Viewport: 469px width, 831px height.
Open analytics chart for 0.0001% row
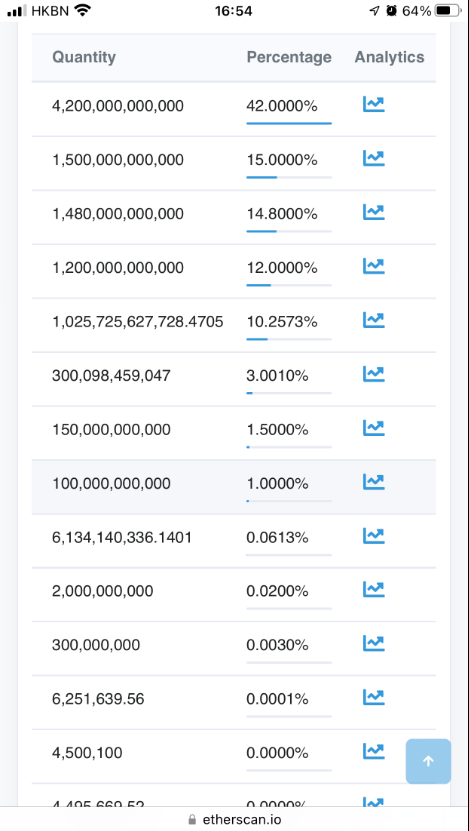374,697
